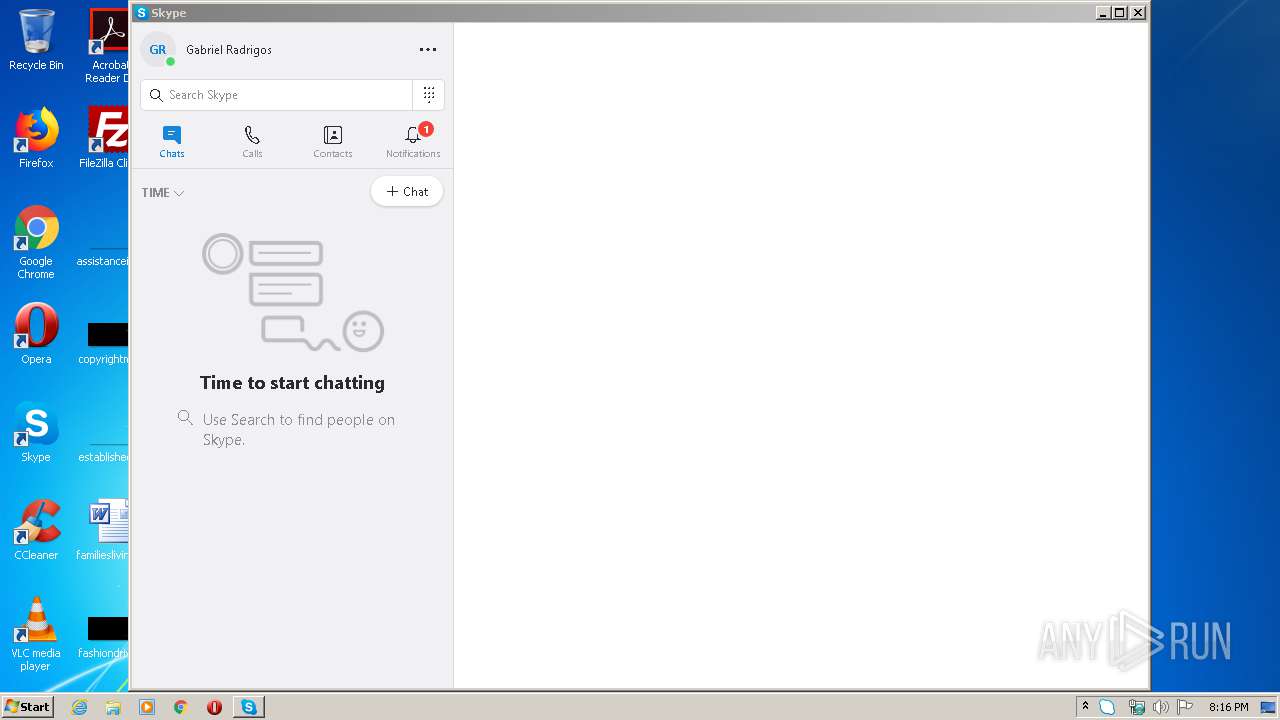Select Skype taskbar button

click(x=249, y=707)
